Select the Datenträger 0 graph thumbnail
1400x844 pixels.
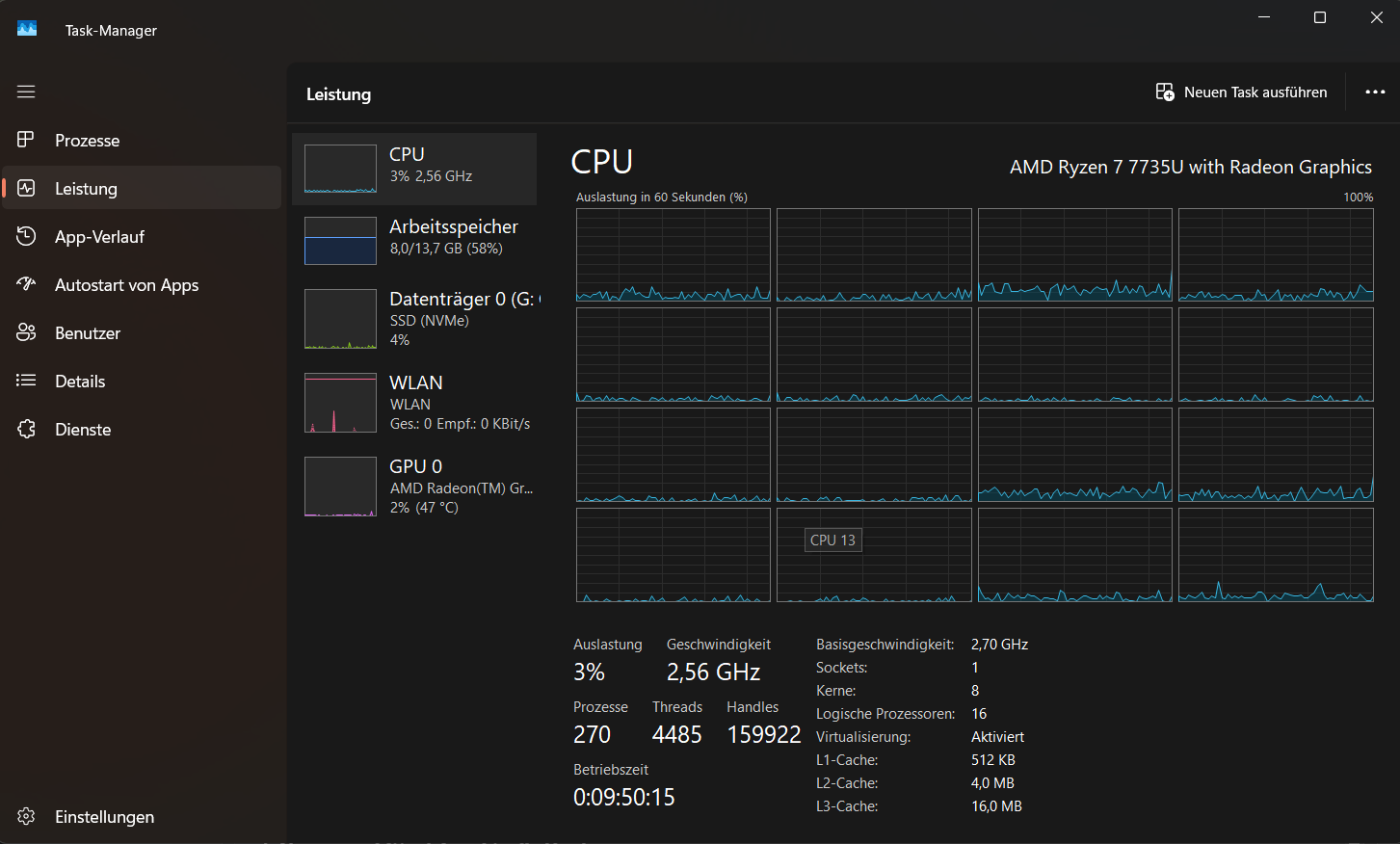[x=340, y=319]
